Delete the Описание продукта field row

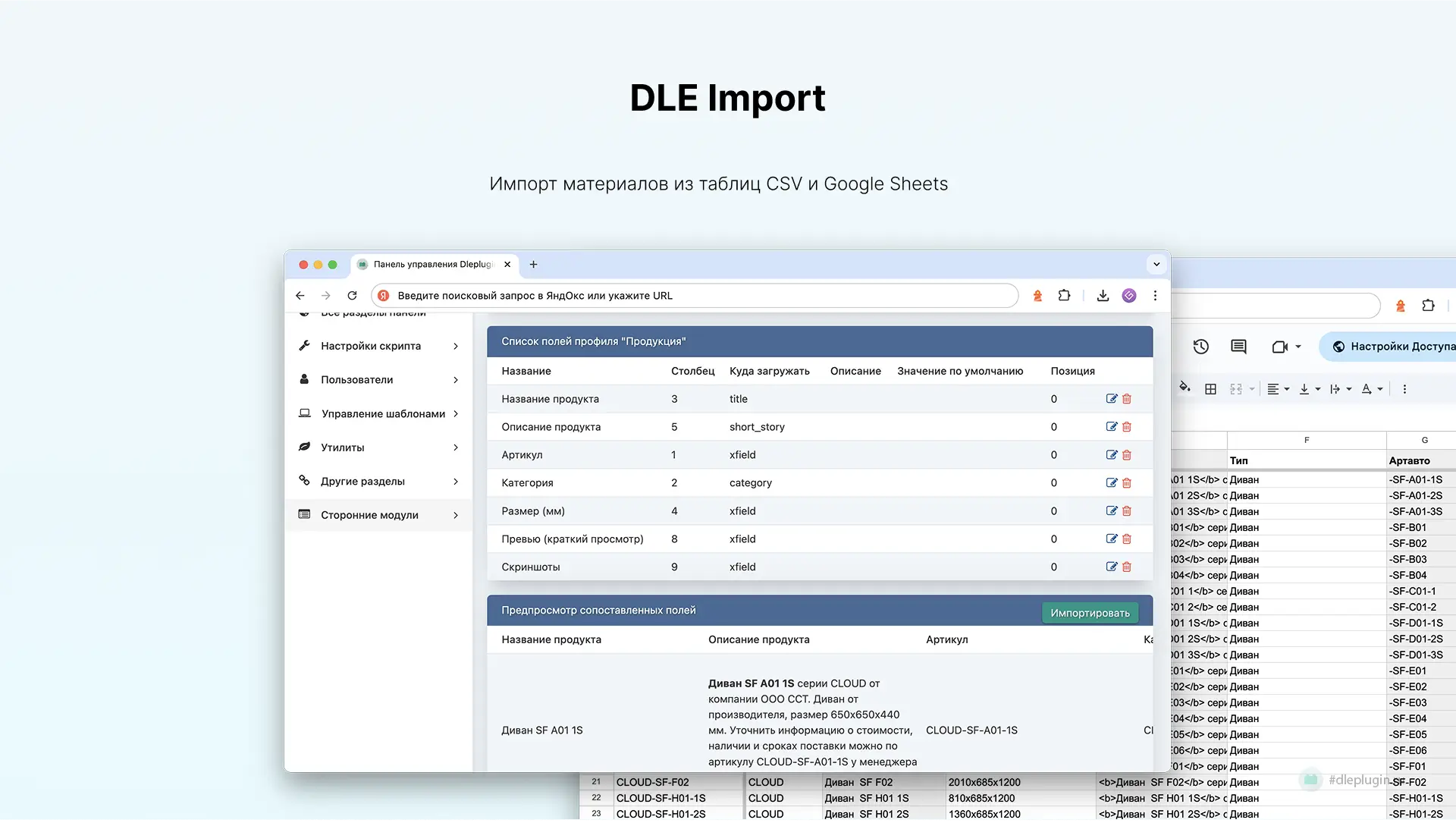click(1127, 427)
